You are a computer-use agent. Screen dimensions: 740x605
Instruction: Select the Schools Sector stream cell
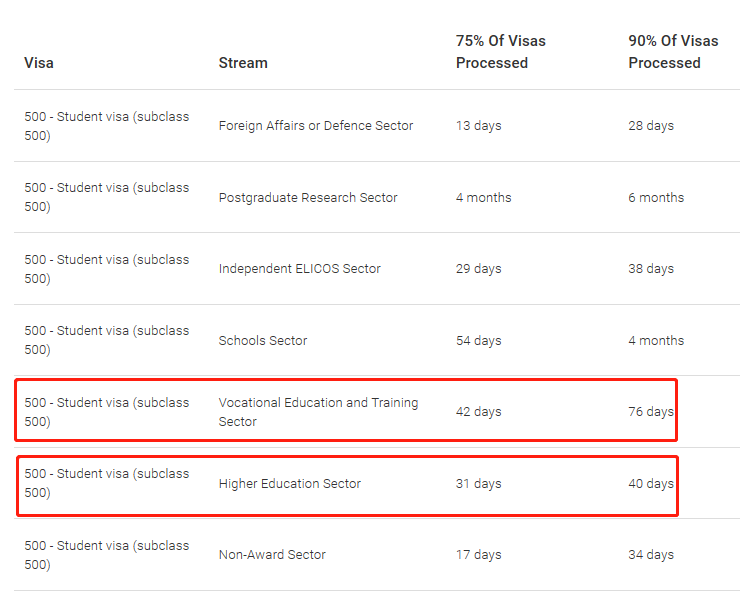[263, 341]
